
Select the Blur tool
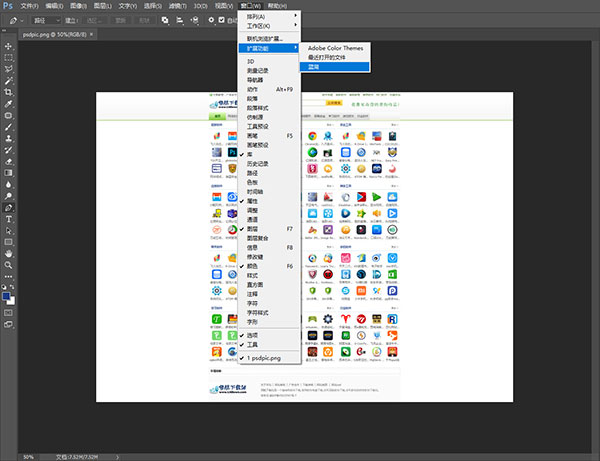pos(8,184)
